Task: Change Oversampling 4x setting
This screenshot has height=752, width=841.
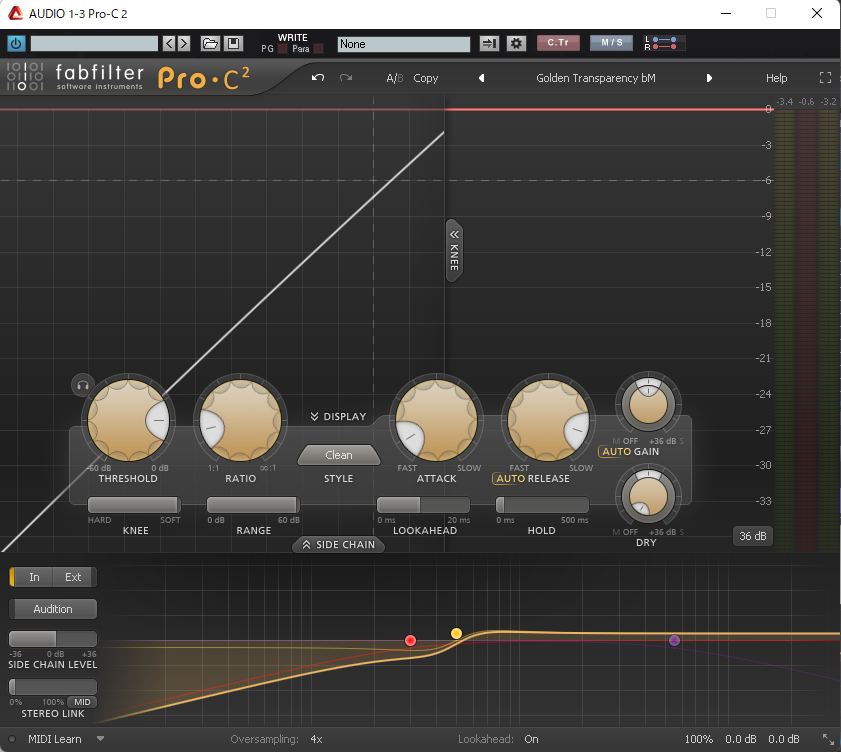Action: pyautogui.click(x=316, y=739)
